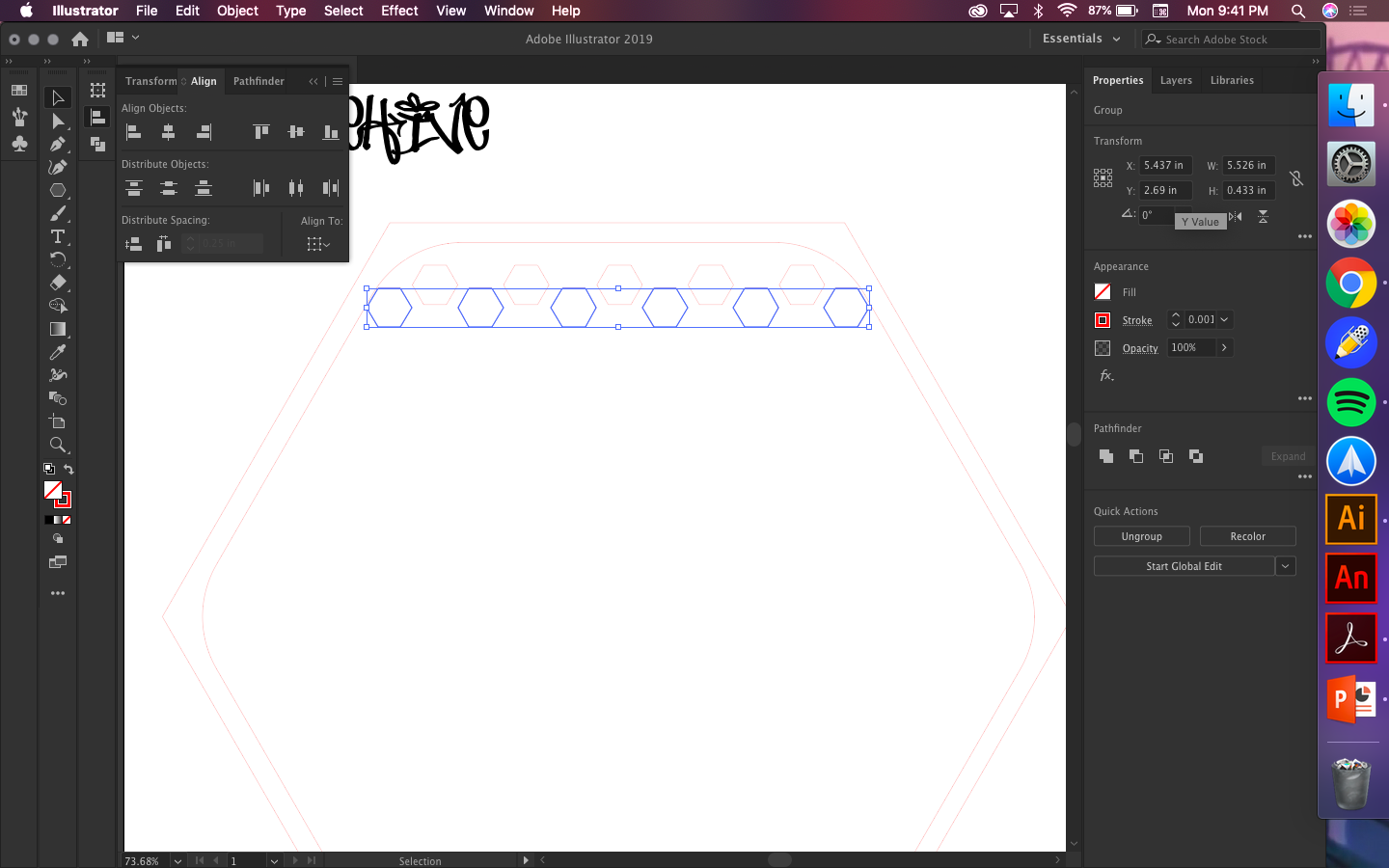Click Vertical Distribute Center
The image size is (1389, 868).
pyautogui.click(x=169, y=188)
